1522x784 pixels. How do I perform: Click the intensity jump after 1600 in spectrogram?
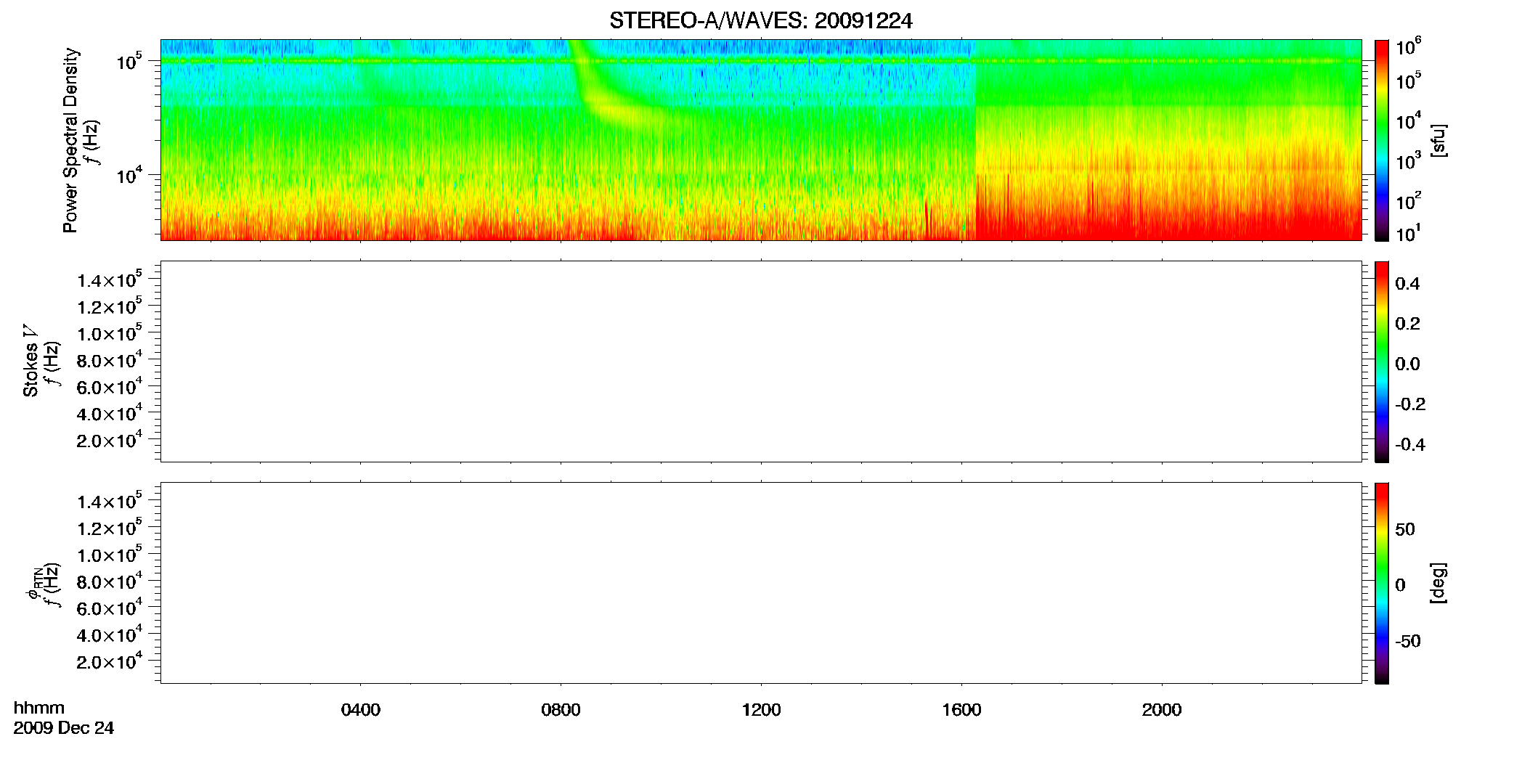975,140
